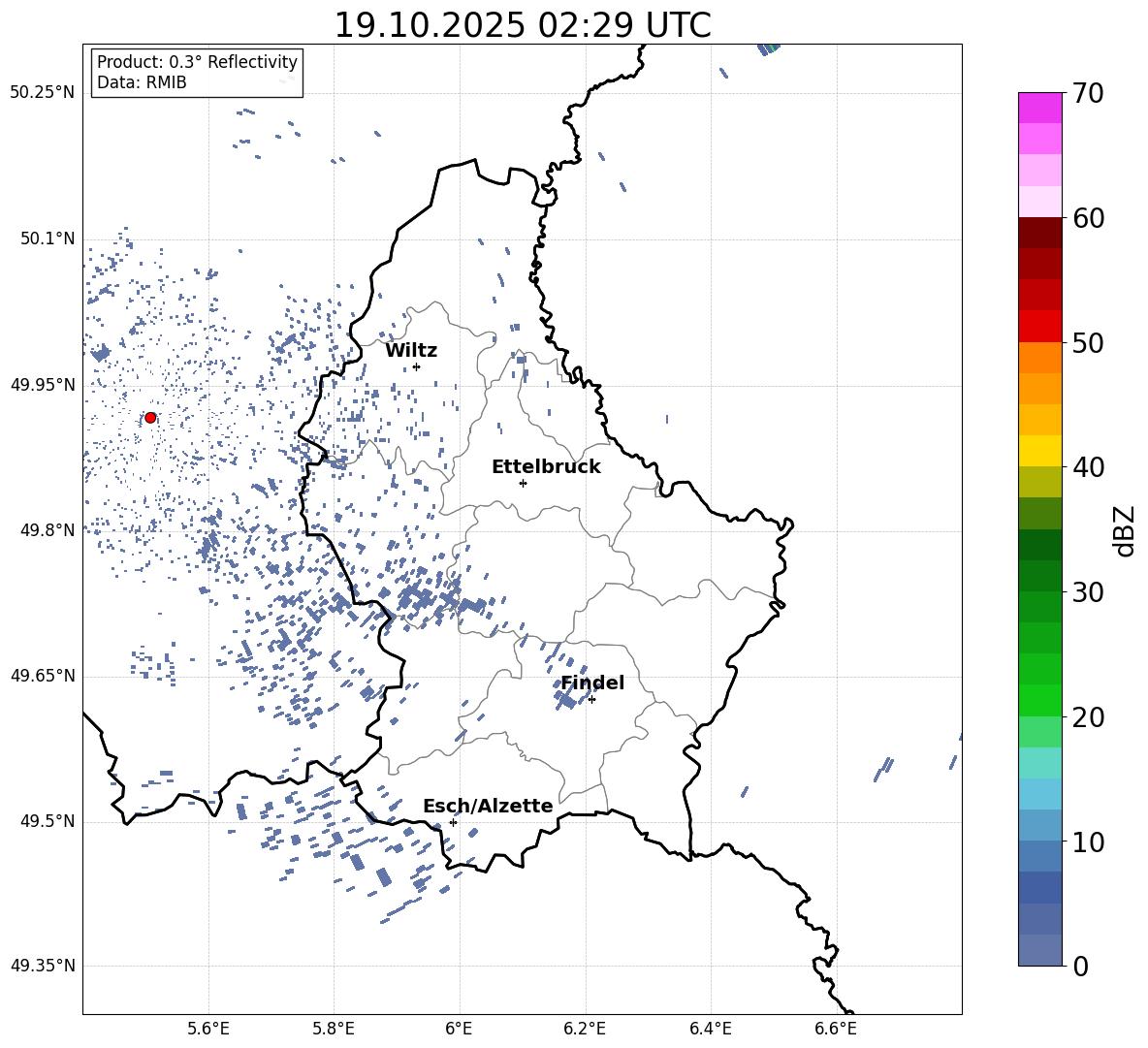The width and height of the screenshot is (1148, 1048).
Task: Click the colorbar tick value 0
Action: [x=1080, y=966]
